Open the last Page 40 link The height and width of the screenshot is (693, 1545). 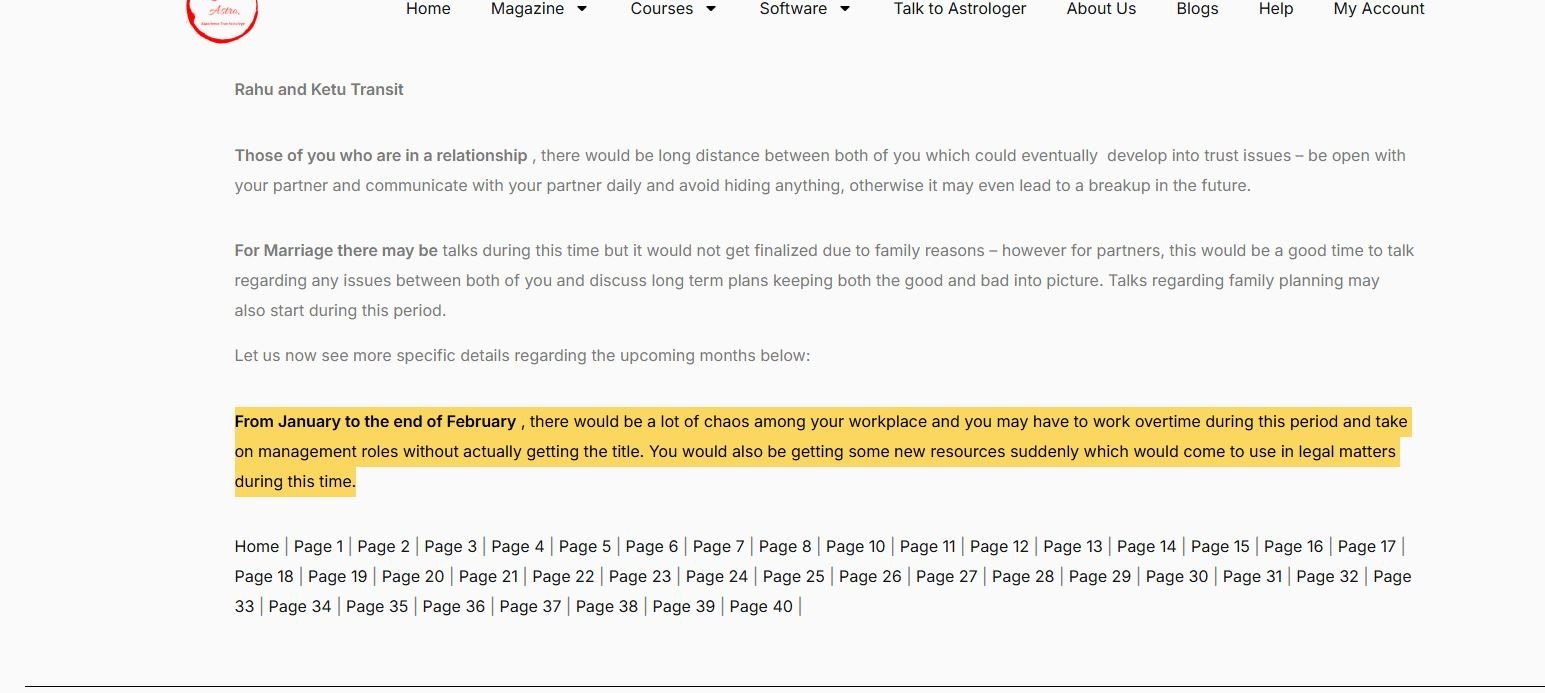click(x=761, y=606)
